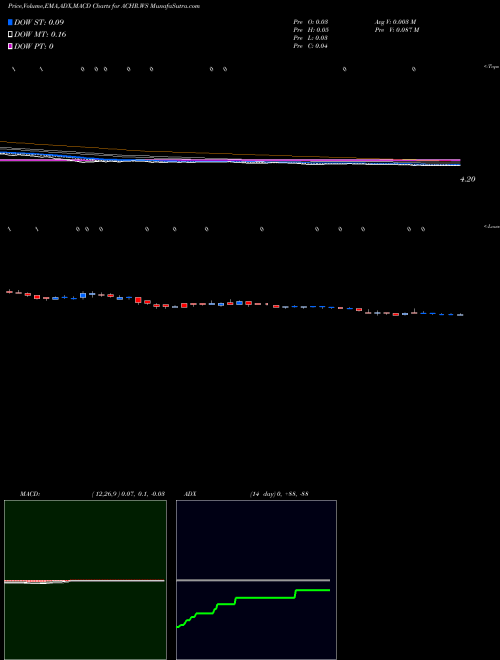500x660 pixels.
Task: Select the 'DOW MT: 0.16' legend text
Action: coord(40,34)
